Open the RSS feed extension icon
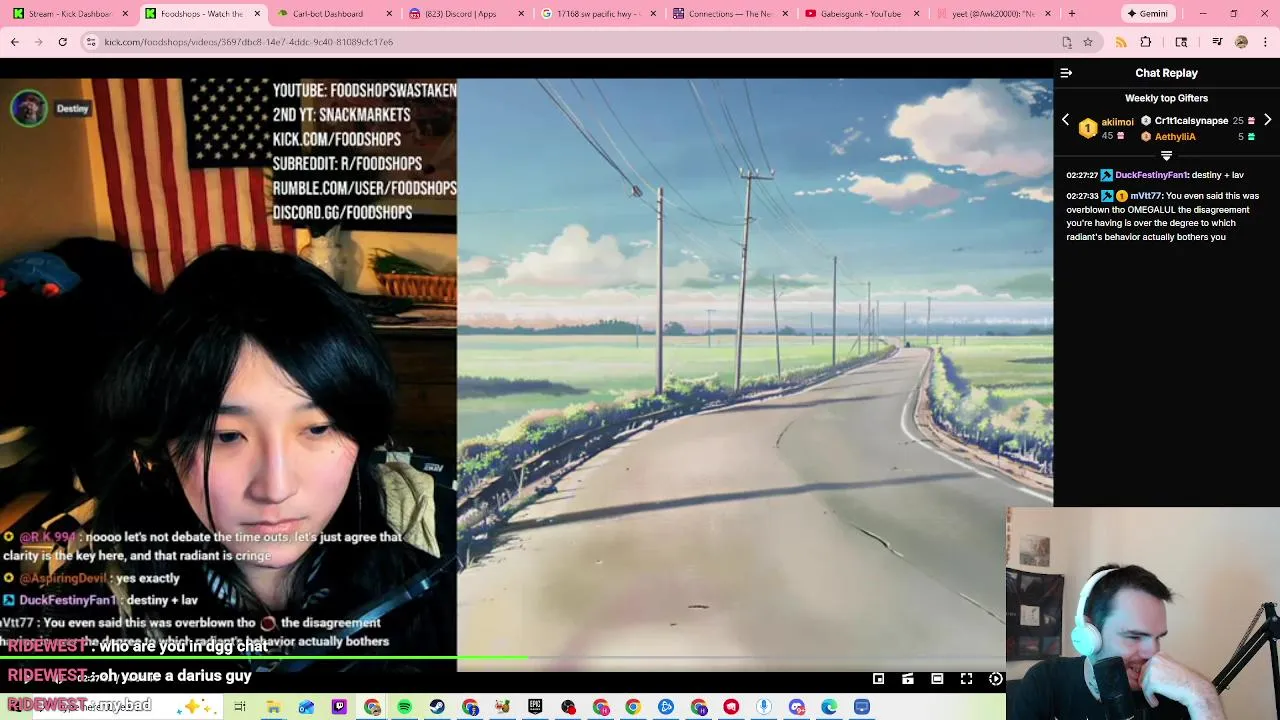Image resolution: width=1280 pixels, height=720 pixels. point(1121,42)
